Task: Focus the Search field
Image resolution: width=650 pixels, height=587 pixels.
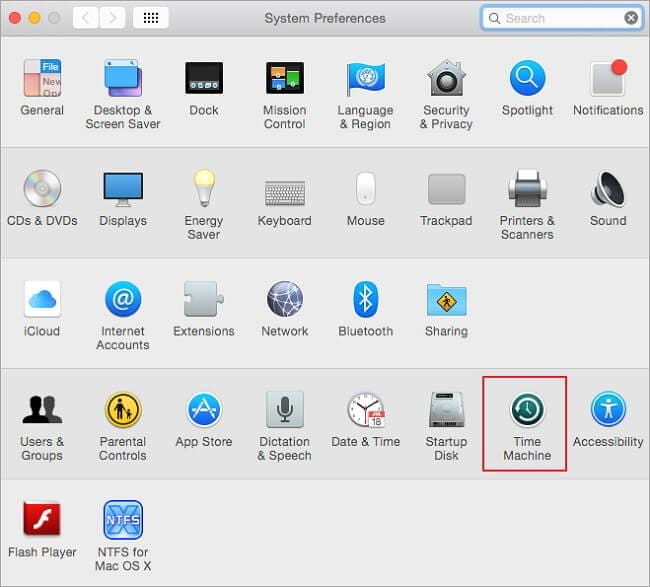Action: pos(562,18)
